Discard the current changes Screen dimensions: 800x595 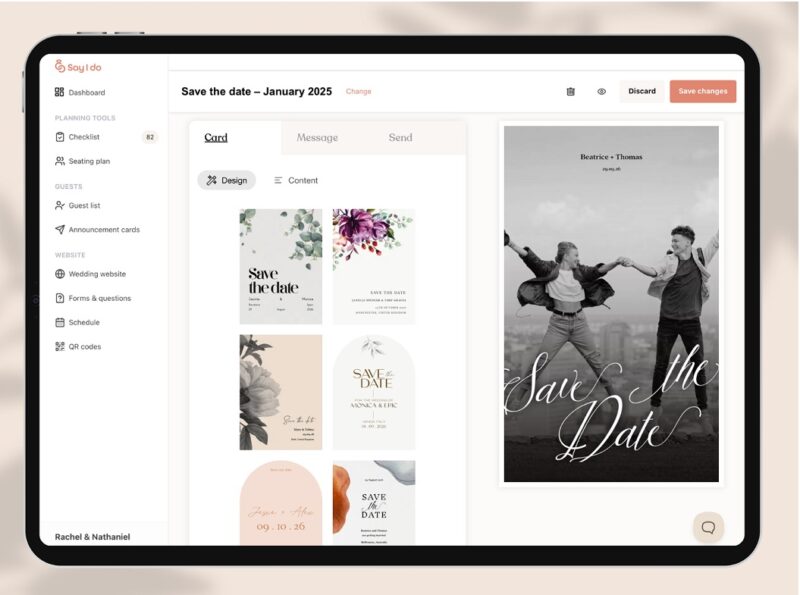click(x=642, y=91)
